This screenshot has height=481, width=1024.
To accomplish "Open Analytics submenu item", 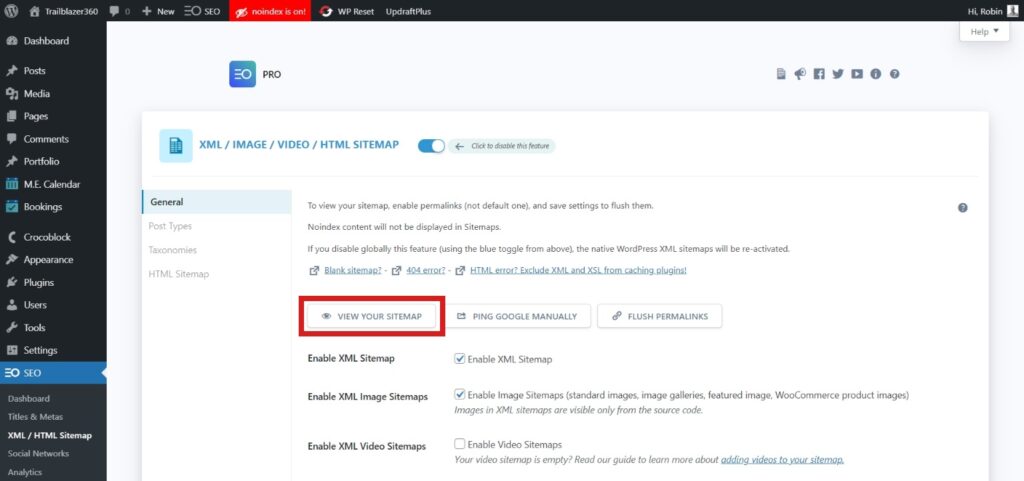I will point(25,472).
